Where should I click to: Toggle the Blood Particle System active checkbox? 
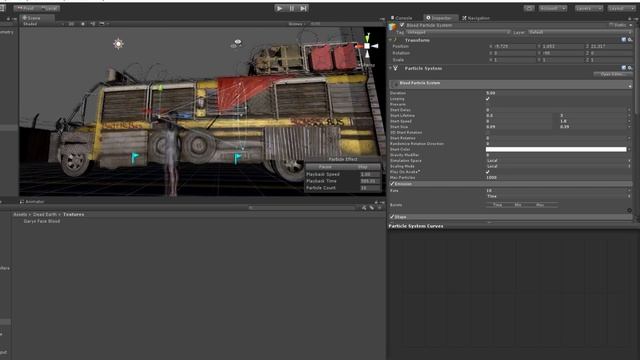coord(402,25)
